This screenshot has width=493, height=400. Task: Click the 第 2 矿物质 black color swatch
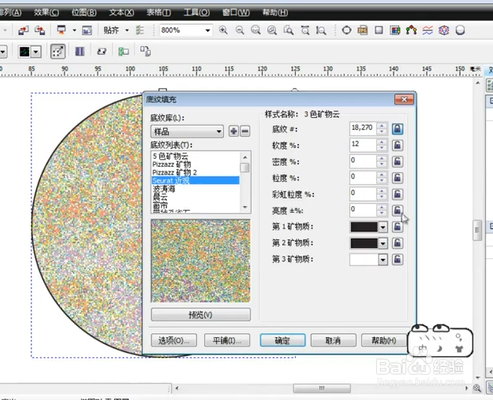click(x=364, y=243)
